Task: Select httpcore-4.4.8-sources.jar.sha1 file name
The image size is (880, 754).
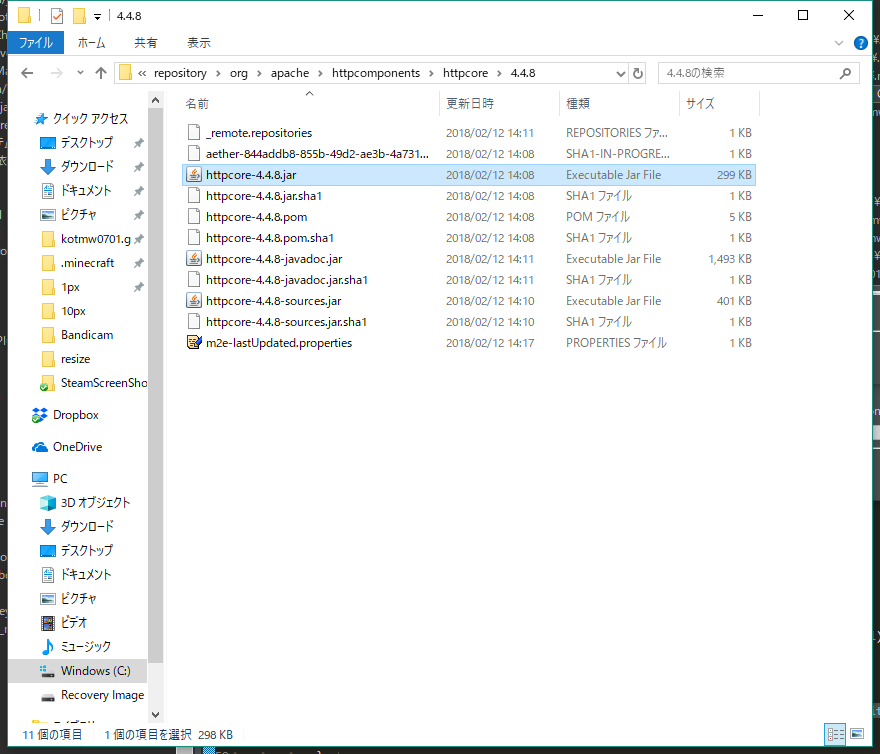Action: pos(286,322)
